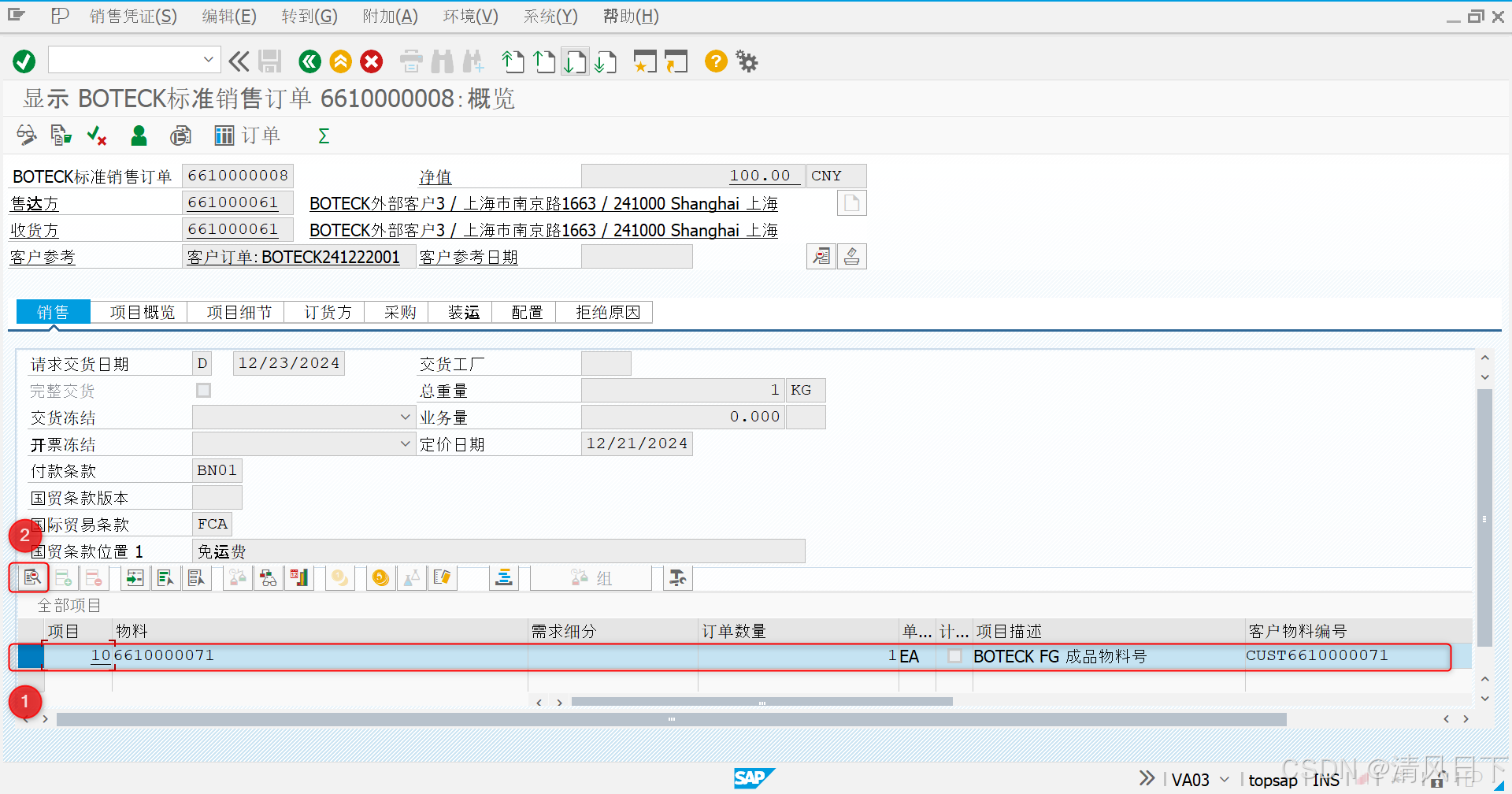Click the select all items icon

(165, 578)
